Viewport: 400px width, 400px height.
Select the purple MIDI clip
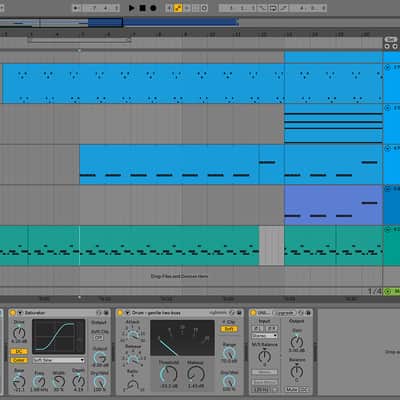(x=333, y=205)
